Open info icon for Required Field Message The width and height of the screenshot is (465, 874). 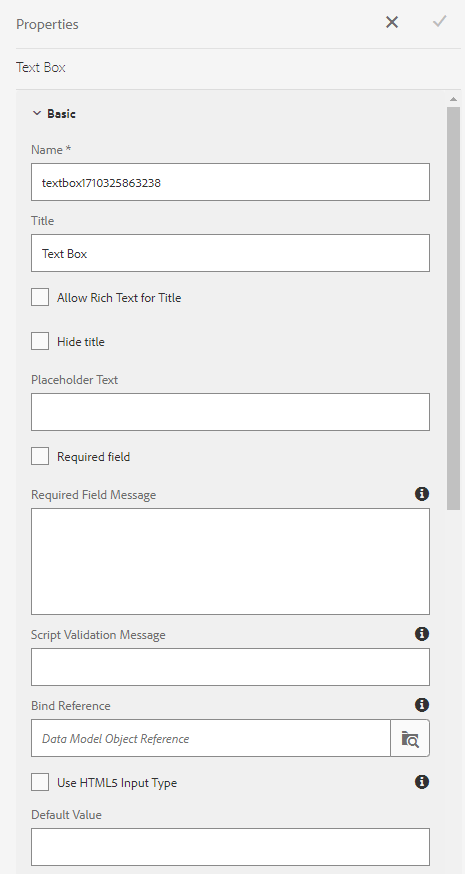[x=422, y=494]
